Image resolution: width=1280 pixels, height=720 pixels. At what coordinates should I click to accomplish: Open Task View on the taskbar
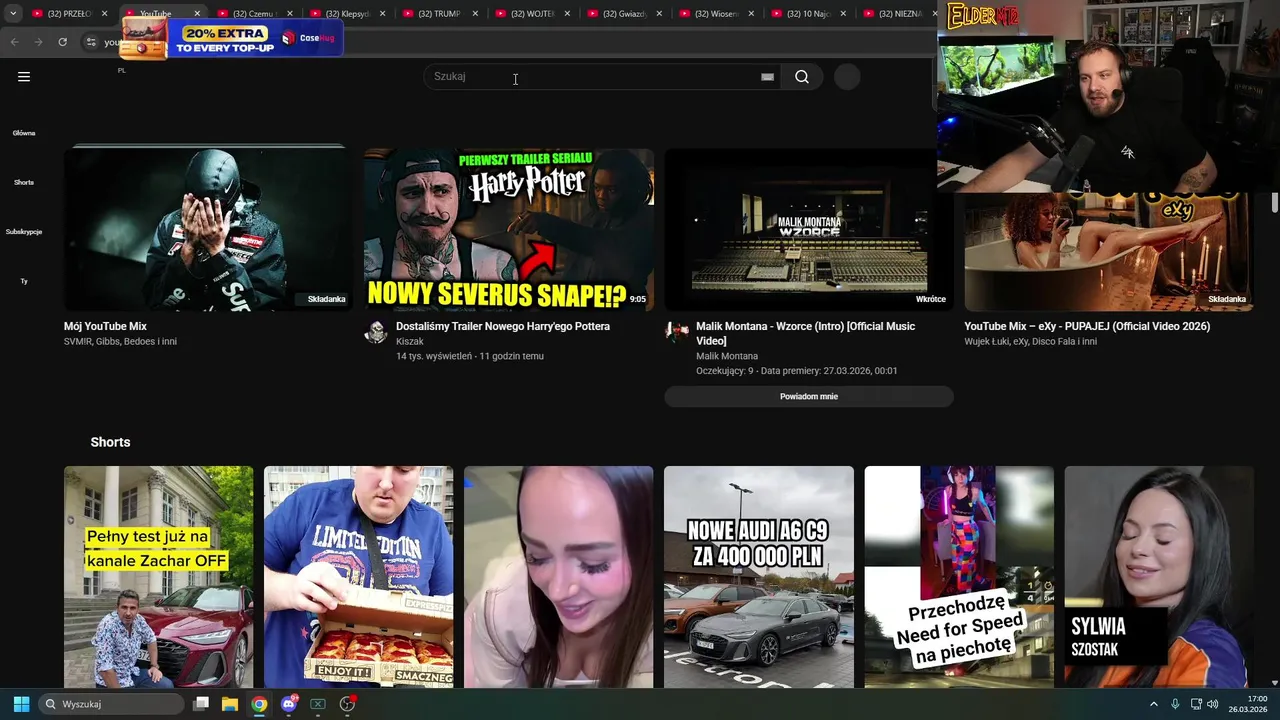coord(201,704)
